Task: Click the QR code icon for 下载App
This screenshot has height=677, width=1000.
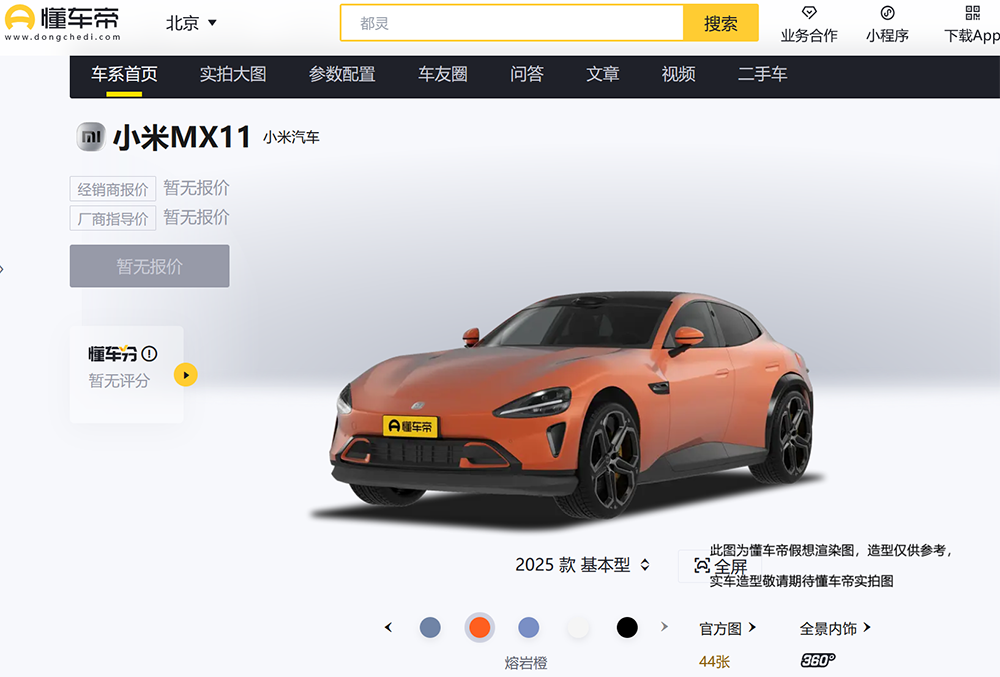Action: 972,13
